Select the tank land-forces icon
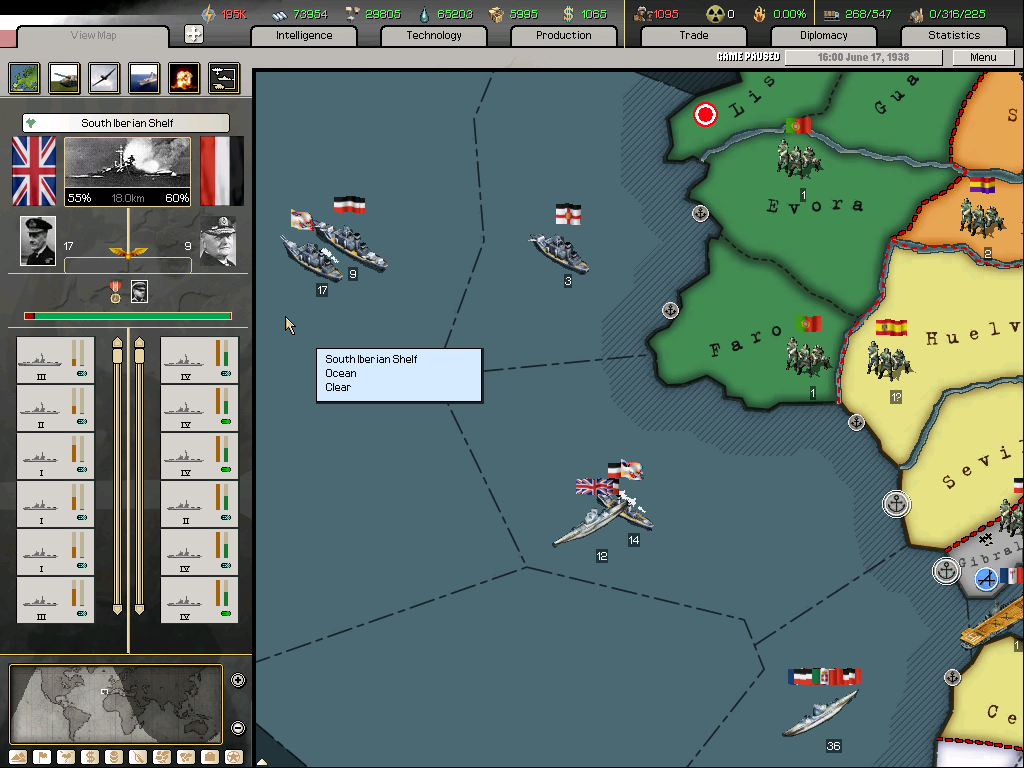Screen dimensions: 1024x768 tap(63, 77)
